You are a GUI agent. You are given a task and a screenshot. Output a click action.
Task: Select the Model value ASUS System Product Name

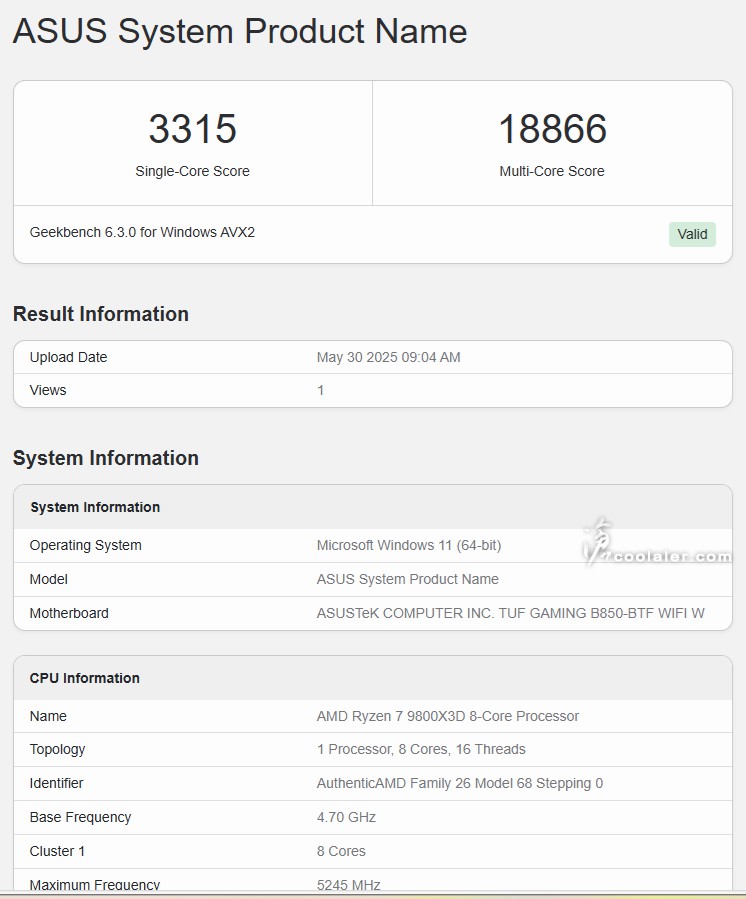(408, 579)
